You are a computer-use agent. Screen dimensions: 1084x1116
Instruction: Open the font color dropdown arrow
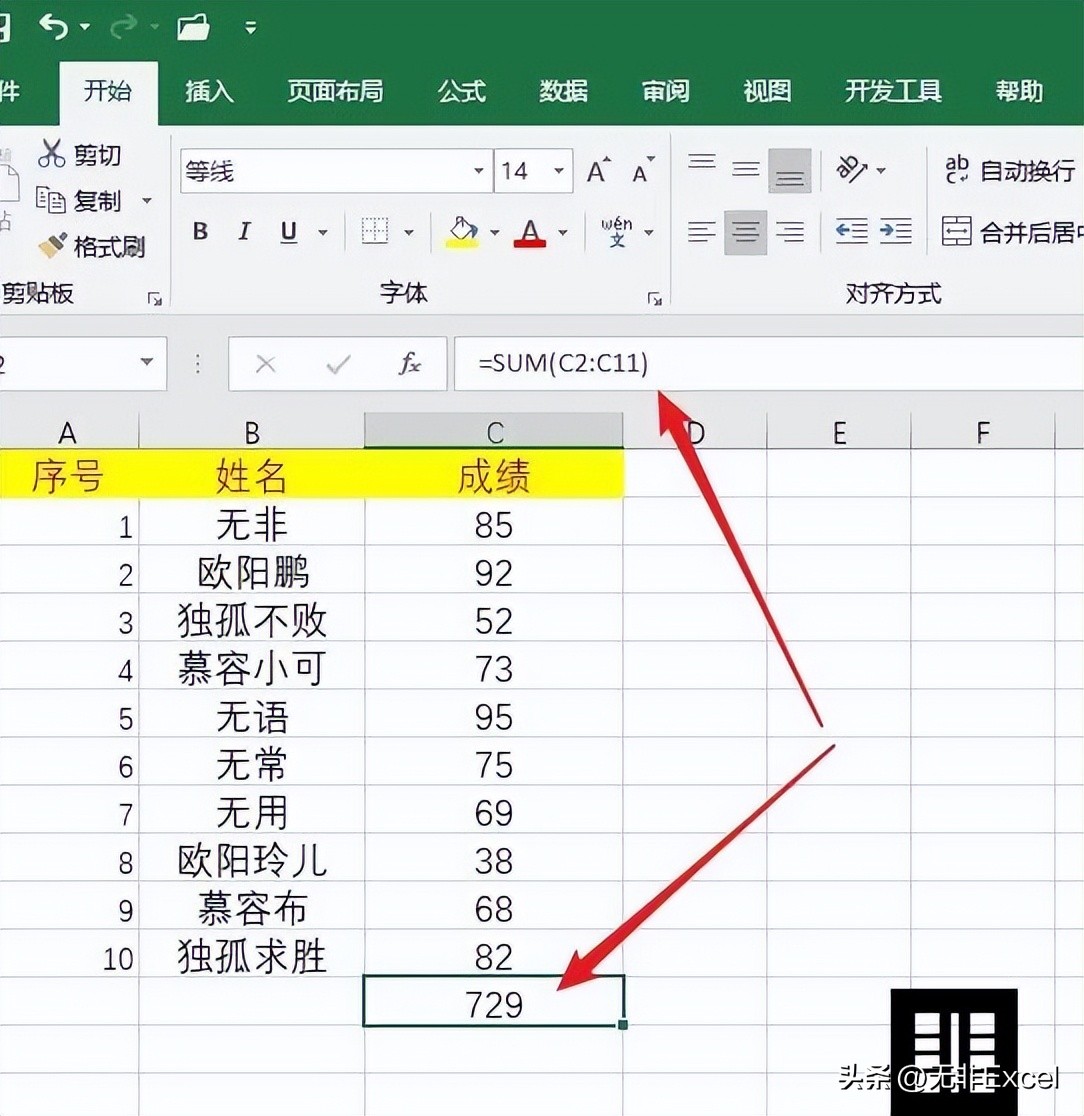(565, 232)
